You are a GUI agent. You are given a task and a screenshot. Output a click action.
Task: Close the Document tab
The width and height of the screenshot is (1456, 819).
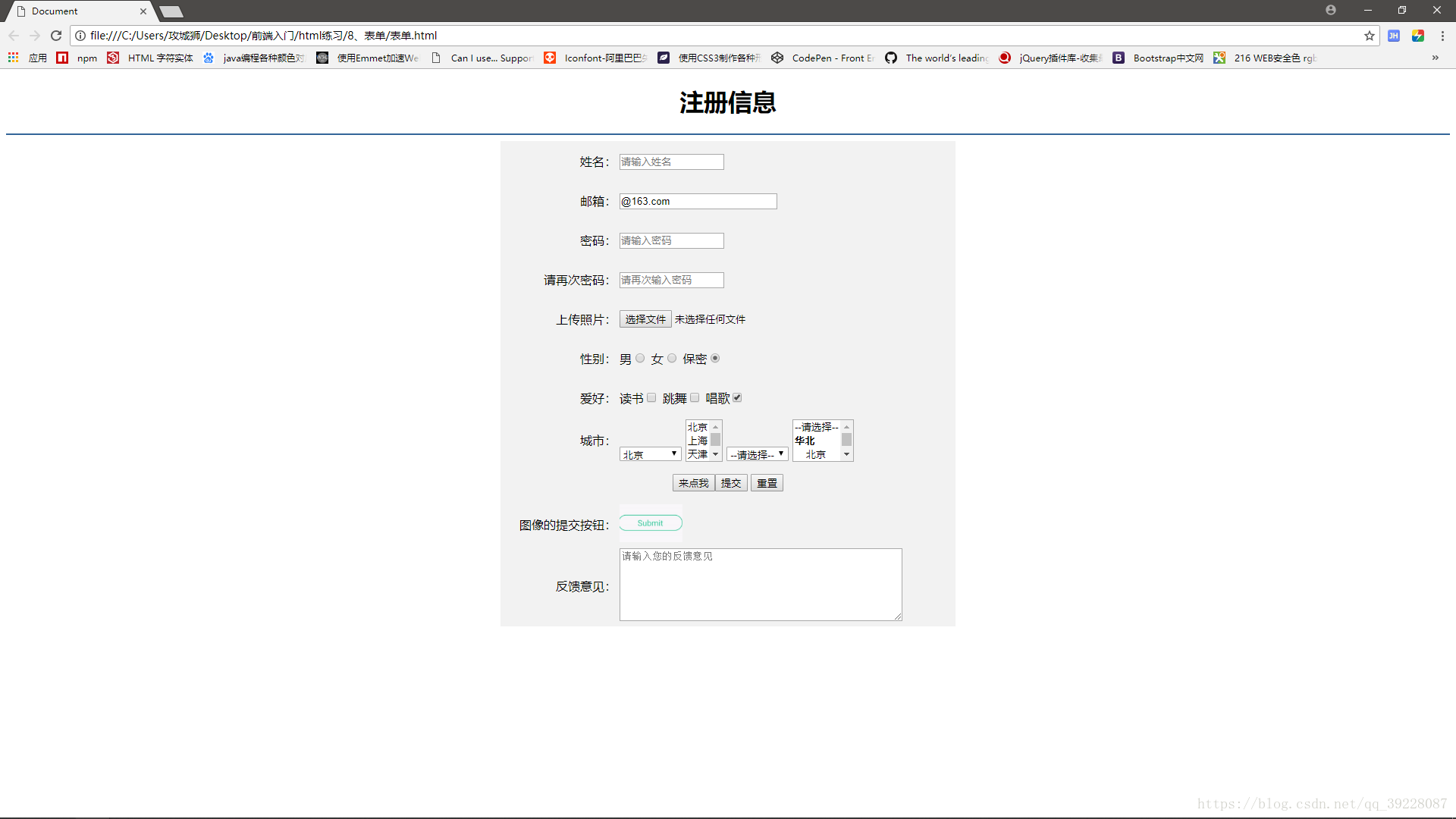pyautogui.click(x=143, y=11)
